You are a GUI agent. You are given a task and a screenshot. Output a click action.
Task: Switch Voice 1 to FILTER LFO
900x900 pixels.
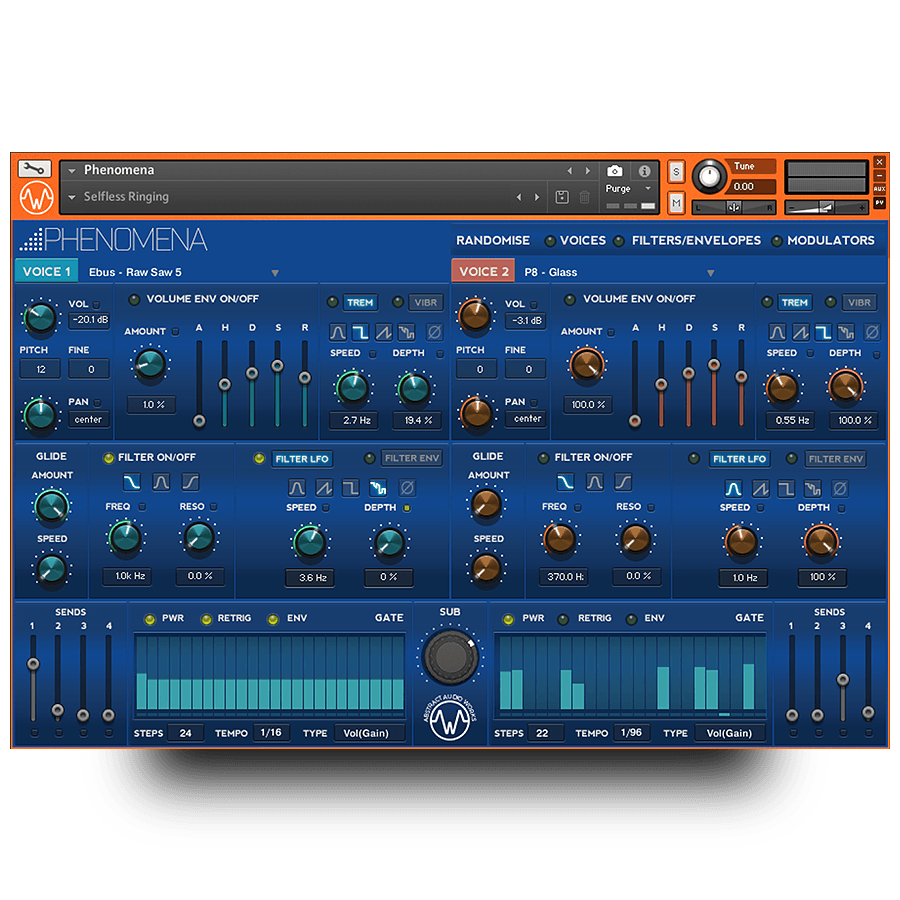(x=302, y=459)
